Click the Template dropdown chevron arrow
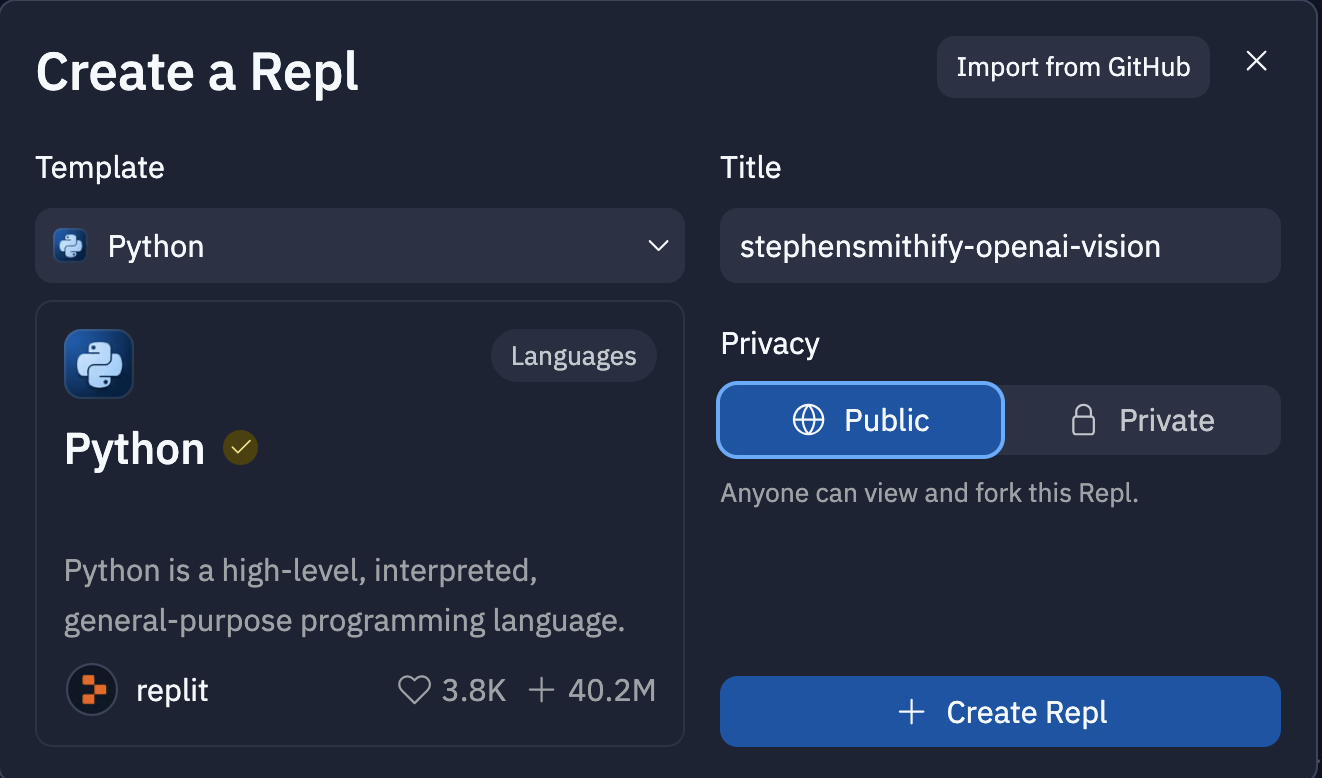The height and width of the screenshot is (778, 1322). coord(658,246)
